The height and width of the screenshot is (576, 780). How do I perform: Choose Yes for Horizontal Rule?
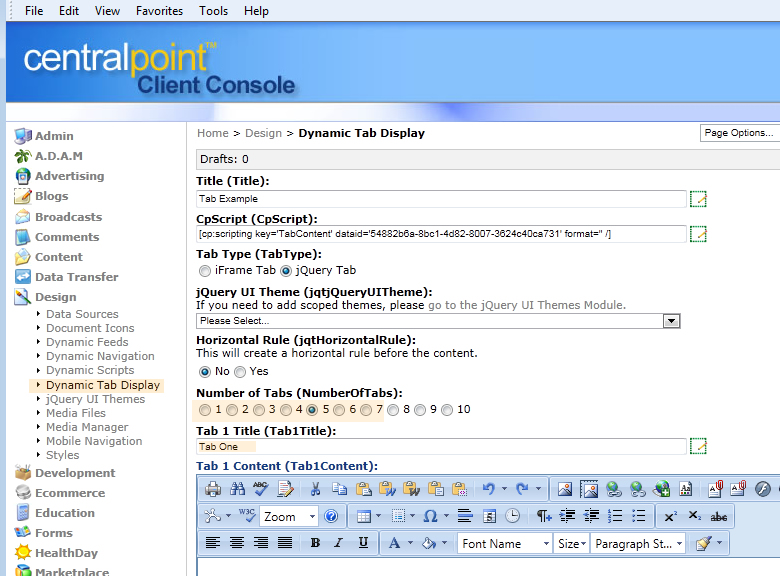click(240, 371)
